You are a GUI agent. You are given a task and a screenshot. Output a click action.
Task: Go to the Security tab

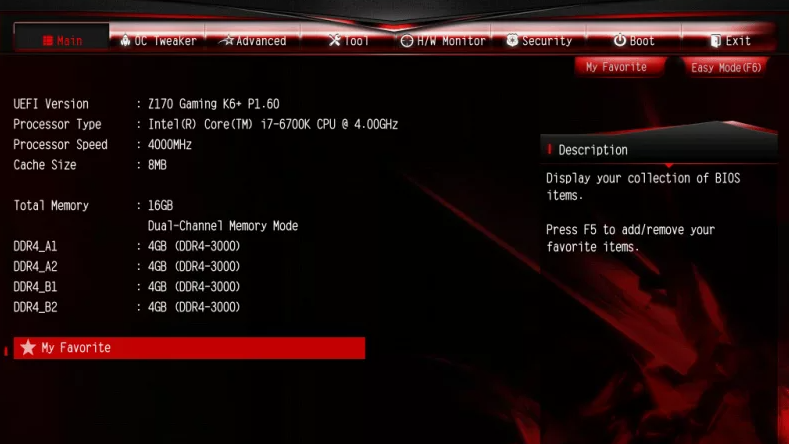click(539, 40)
